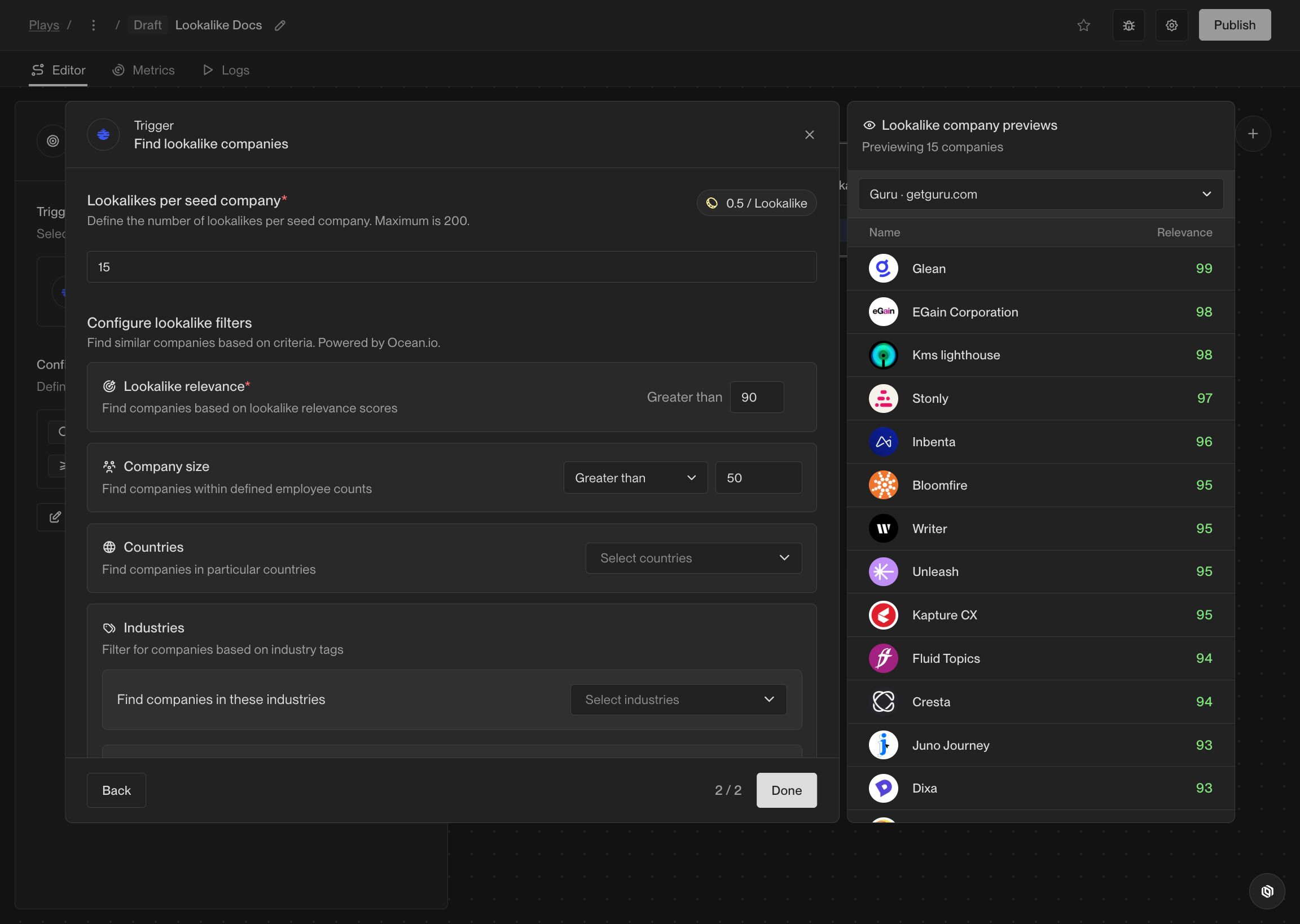Open the Company size Greater than dropdown
Screen dimensions: 1300x924
click(x=635, y=478)
